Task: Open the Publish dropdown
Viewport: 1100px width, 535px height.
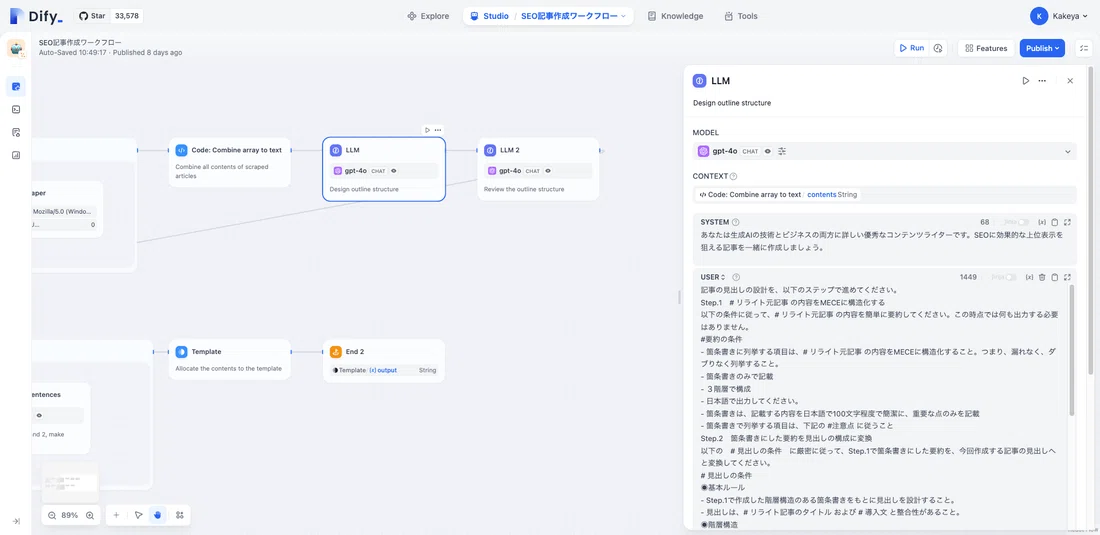Action: pos(1042,48)
